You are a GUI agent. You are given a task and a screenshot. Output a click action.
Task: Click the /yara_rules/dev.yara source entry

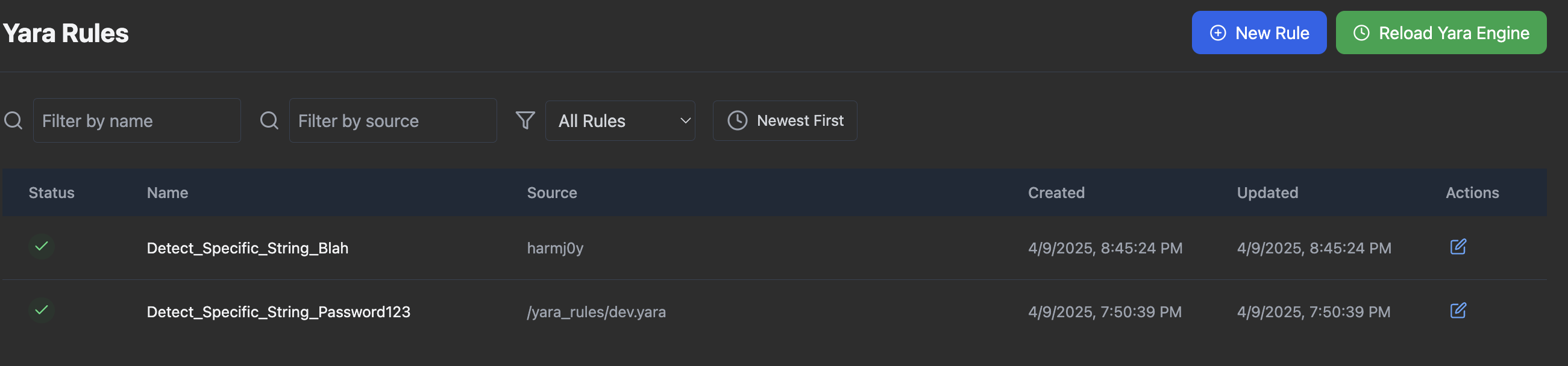coord(596,312)
